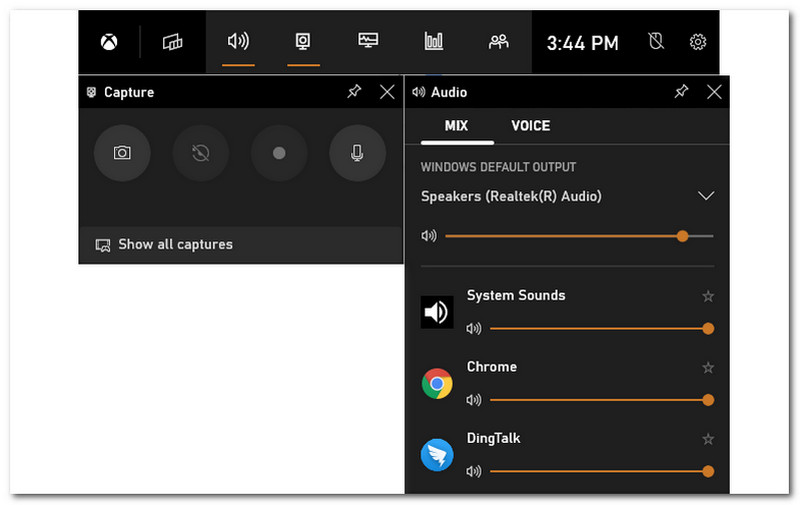
Task: Mute Chrome volume icon
Action: (x=474, y=400)
